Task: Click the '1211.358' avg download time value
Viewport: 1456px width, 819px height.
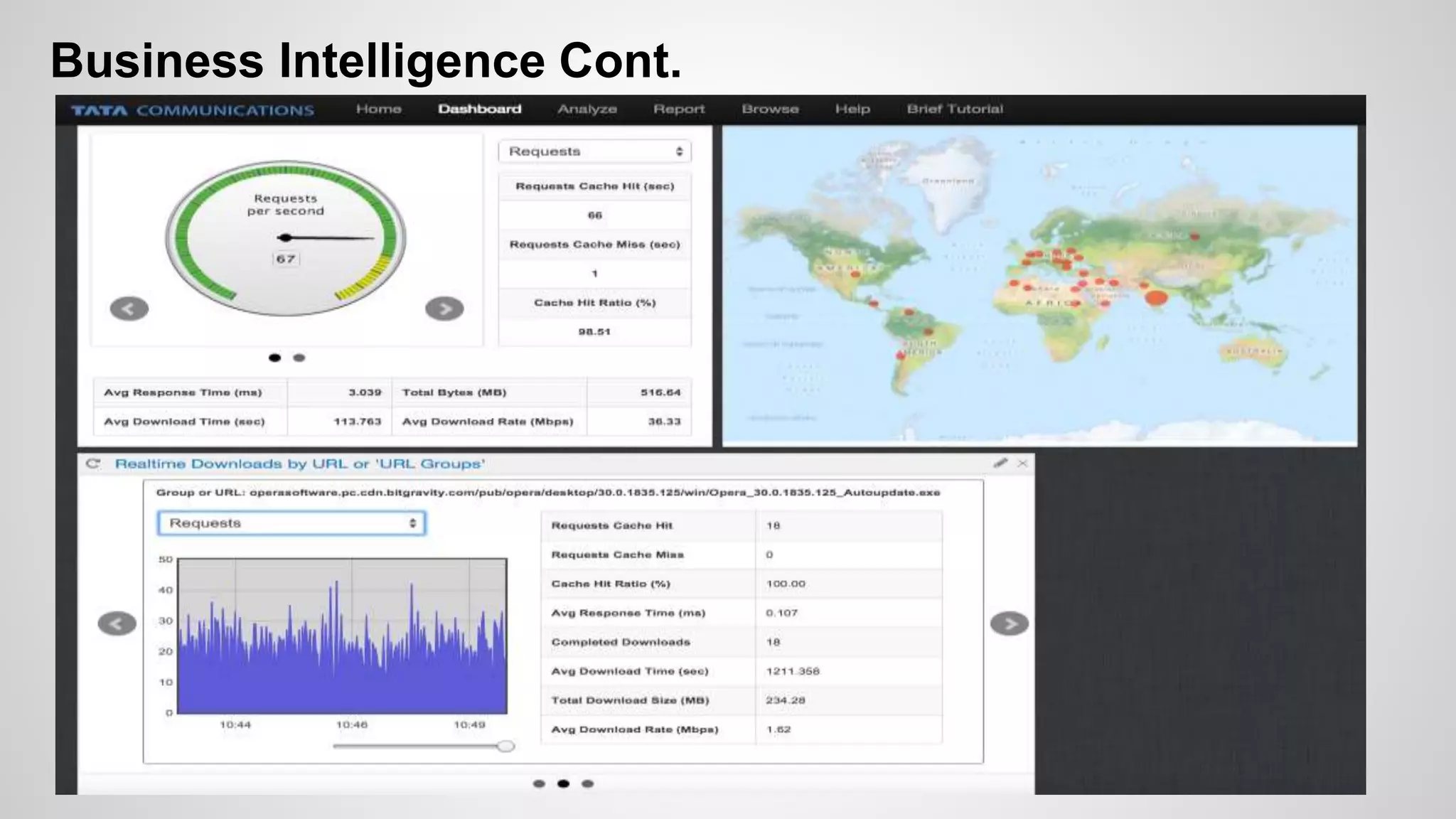Action: click(793, 671)
